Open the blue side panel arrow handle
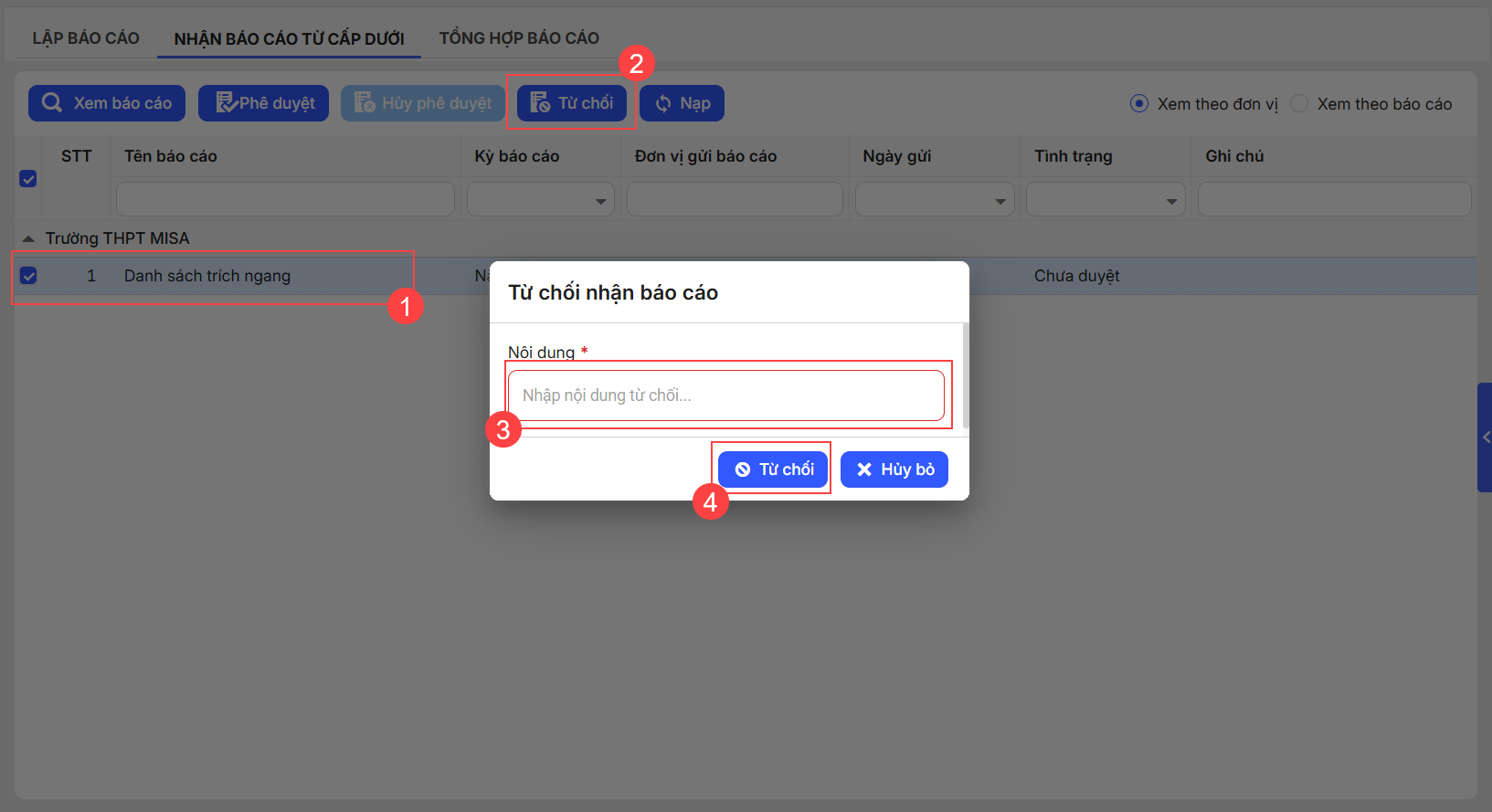Image resolution: width=1492 pixels, height=812 pixels. pos(1485,438)
